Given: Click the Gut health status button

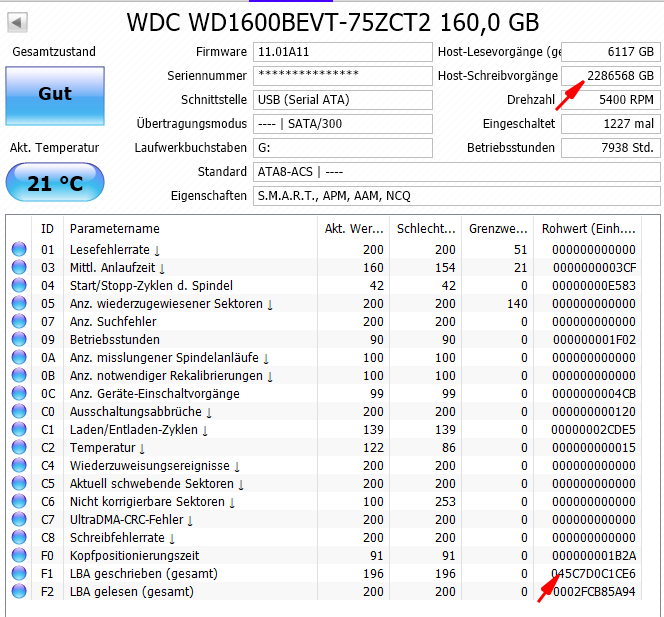Looking at the screenshot, I should pyautogui.click(x=55, y=96).
